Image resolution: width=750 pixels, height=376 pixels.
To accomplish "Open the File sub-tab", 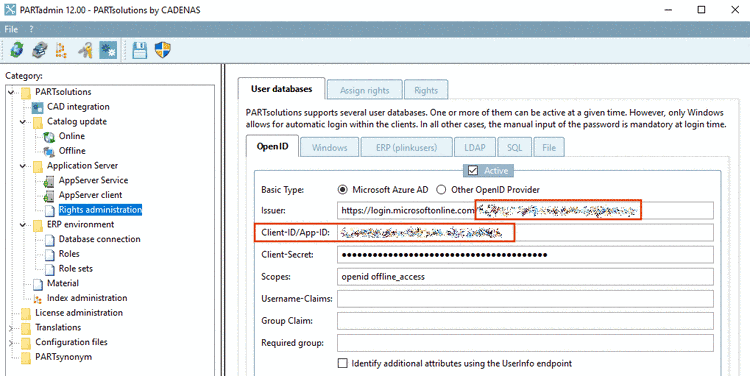I will tap(549, 148).
